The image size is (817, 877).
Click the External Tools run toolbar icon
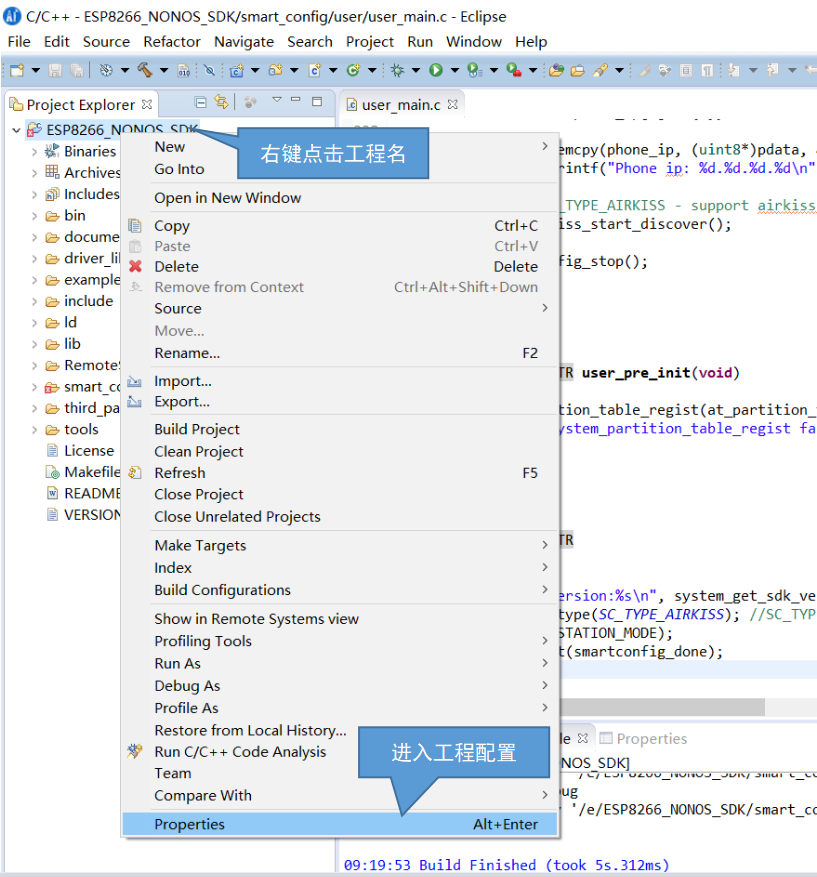pyautogui.click(x=513, y=70)
